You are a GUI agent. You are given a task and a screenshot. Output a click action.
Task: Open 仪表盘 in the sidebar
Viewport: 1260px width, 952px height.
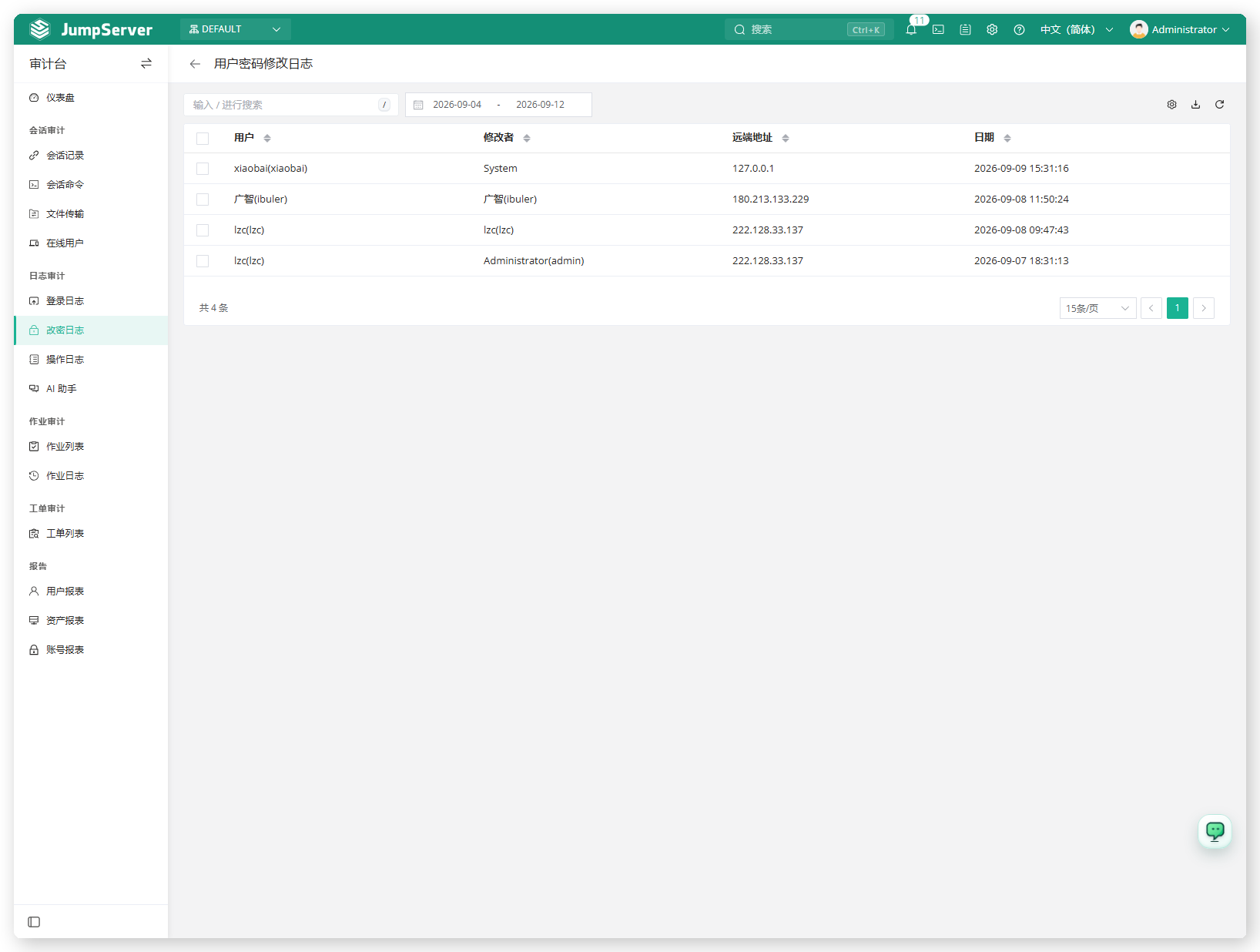coord(91,98)
